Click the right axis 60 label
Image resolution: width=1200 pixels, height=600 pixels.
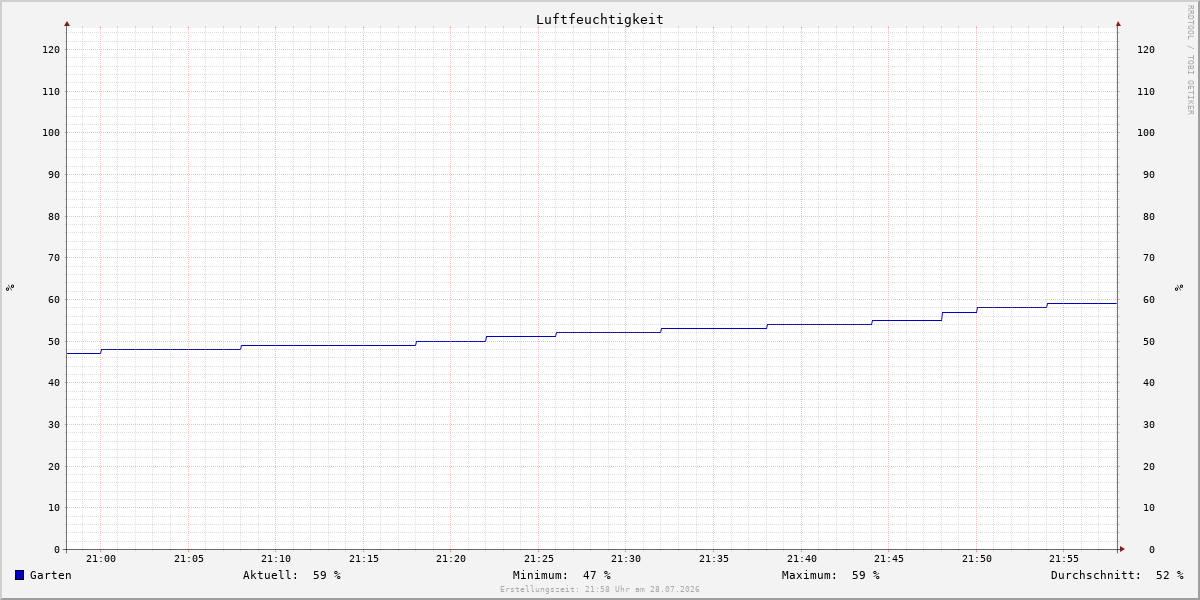(1146, 300)
